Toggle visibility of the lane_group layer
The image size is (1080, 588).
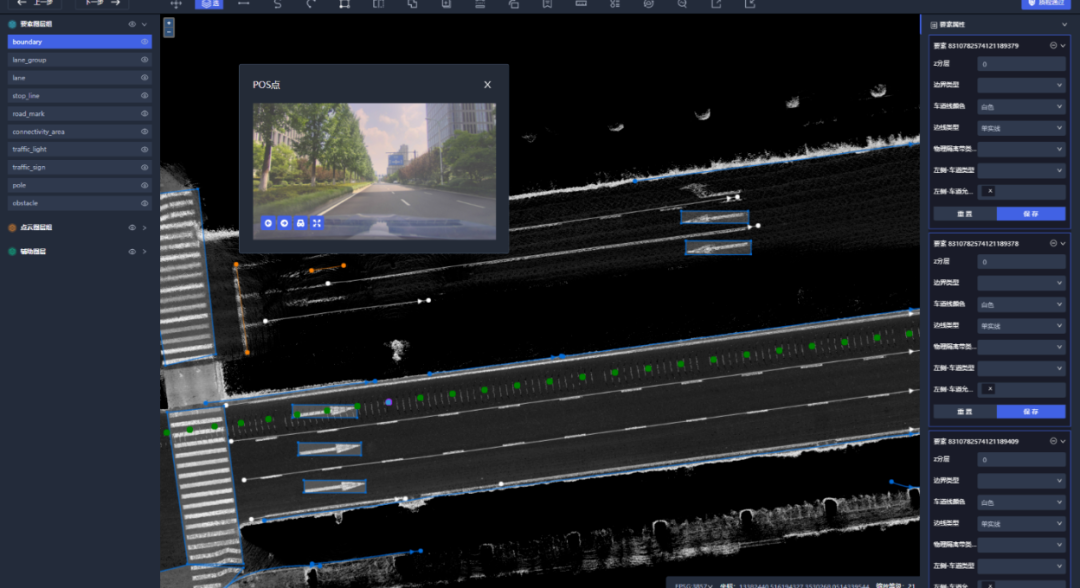pos(145,60)
